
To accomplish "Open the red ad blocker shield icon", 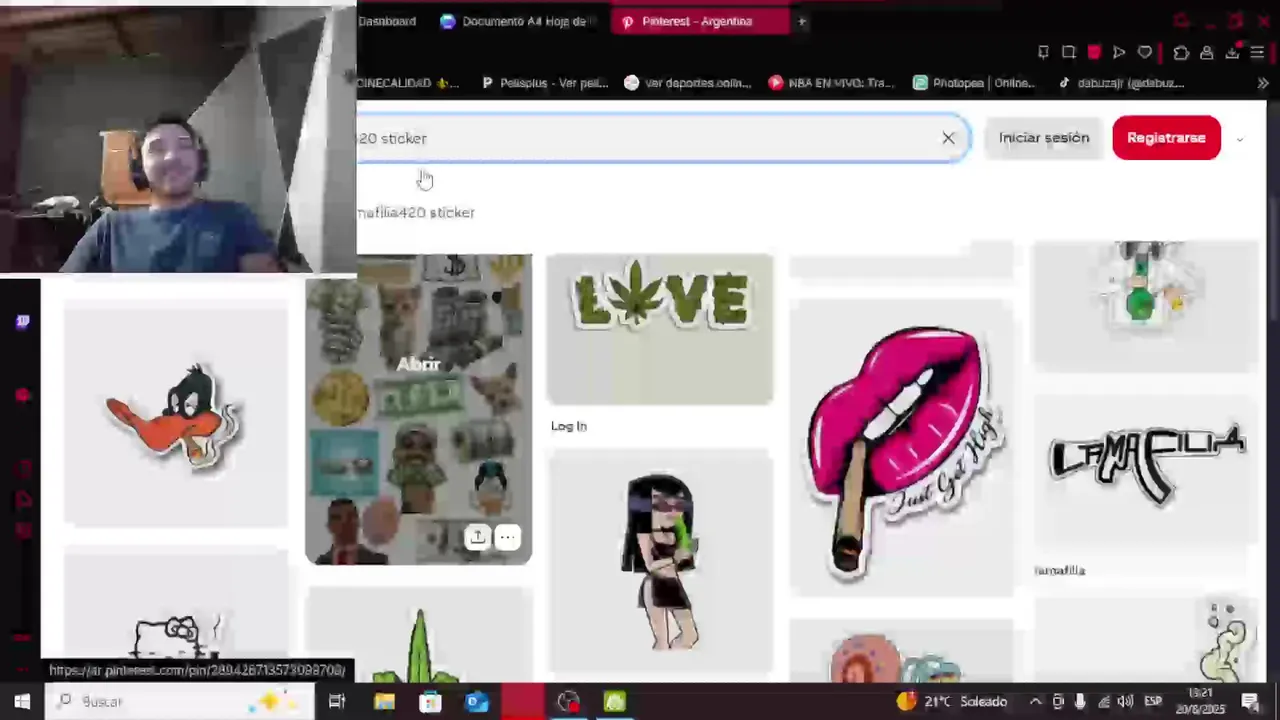I will click(1094, 52).
